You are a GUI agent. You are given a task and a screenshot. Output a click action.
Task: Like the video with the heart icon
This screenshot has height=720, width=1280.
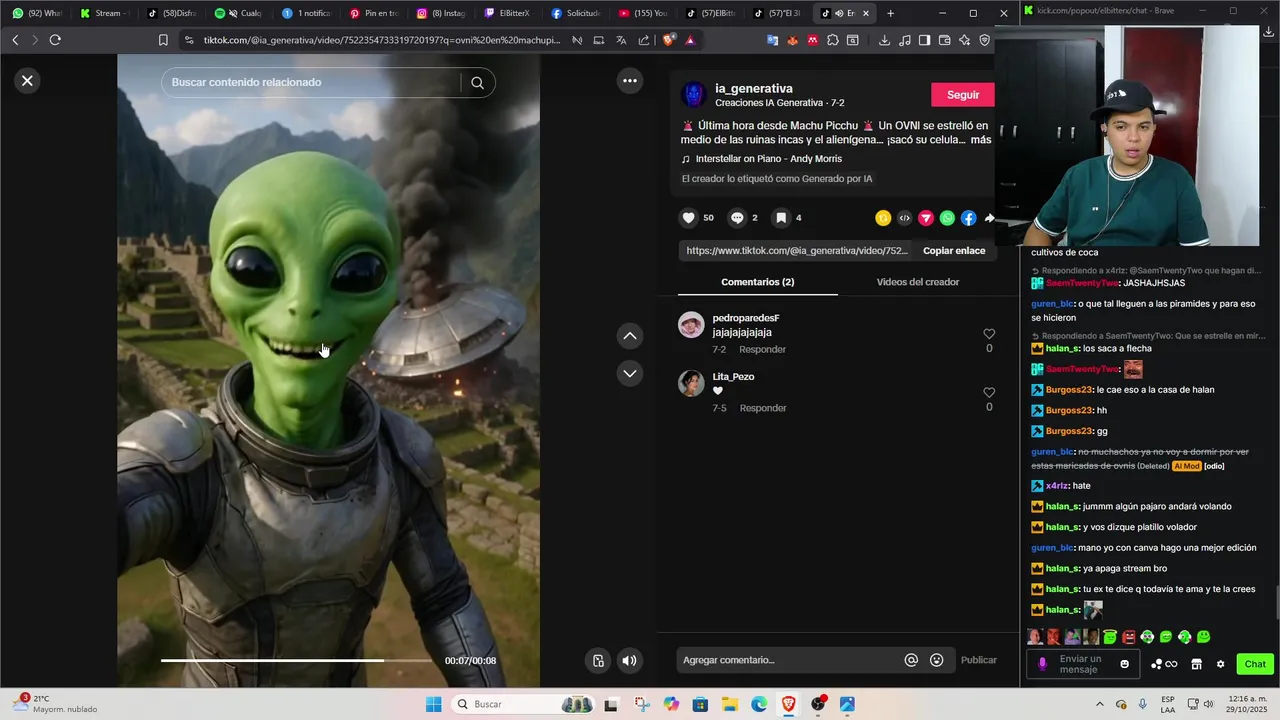click(688, 218)
